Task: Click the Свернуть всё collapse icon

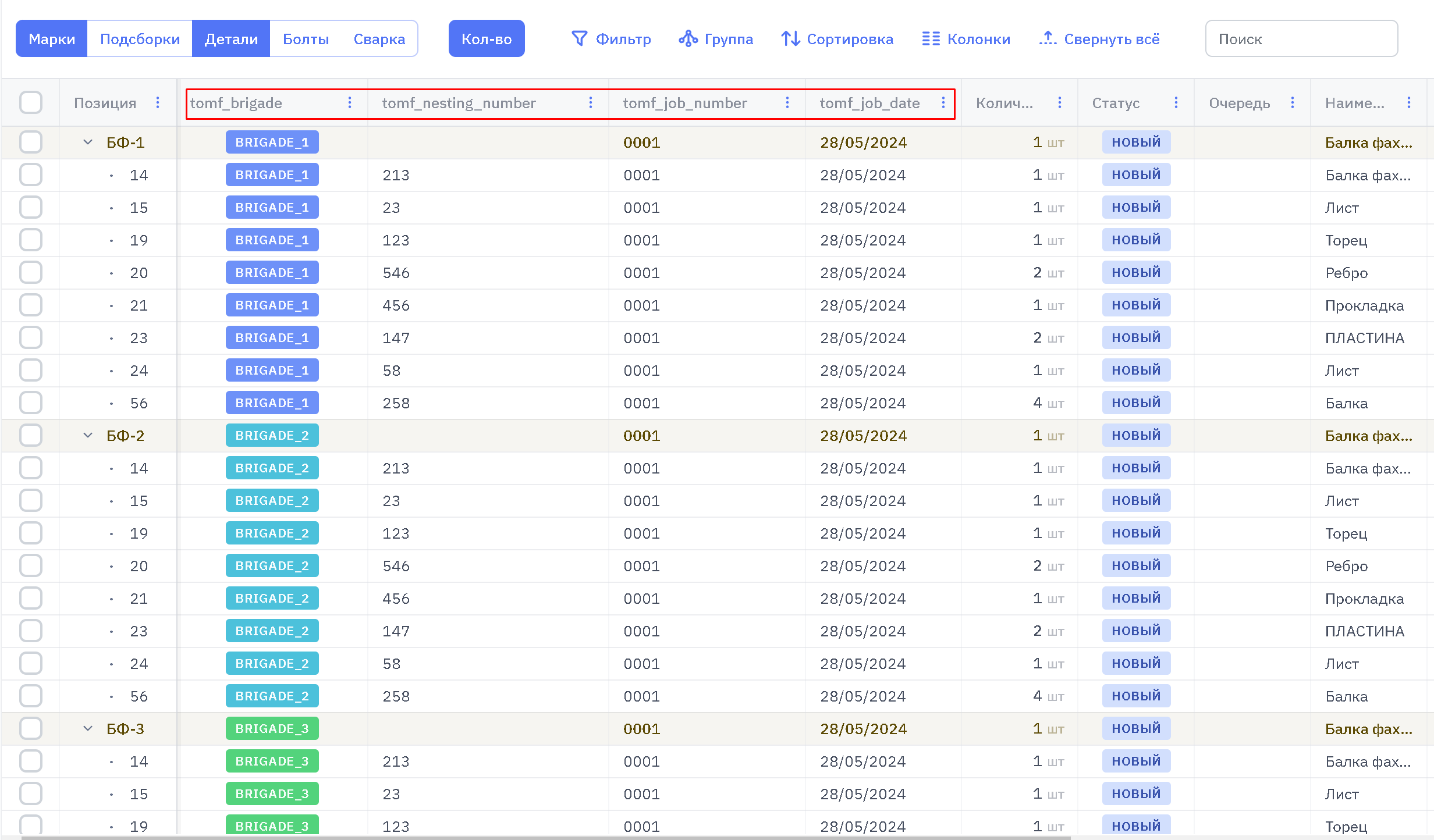Action: [x=1048, y=38]
